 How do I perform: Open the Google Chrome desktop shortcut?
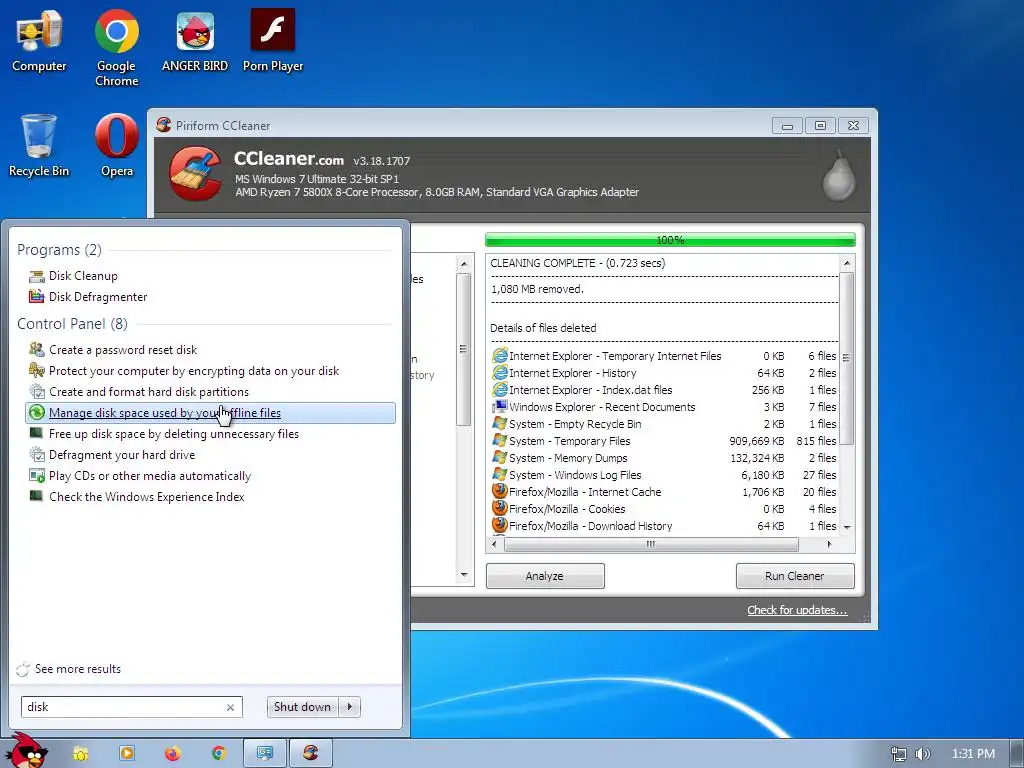[x=116, y=47]
